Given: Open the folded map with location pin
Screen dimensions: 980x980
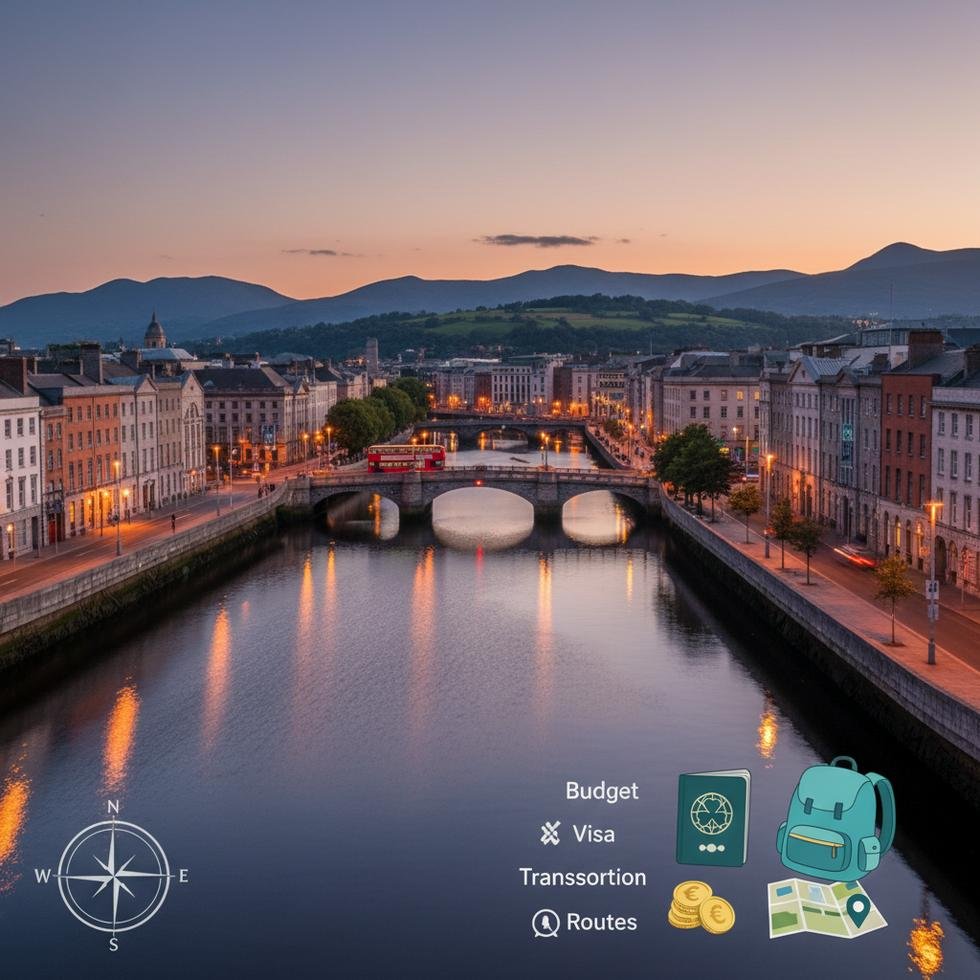Looking at the screenshot, I should coord(825,908).
